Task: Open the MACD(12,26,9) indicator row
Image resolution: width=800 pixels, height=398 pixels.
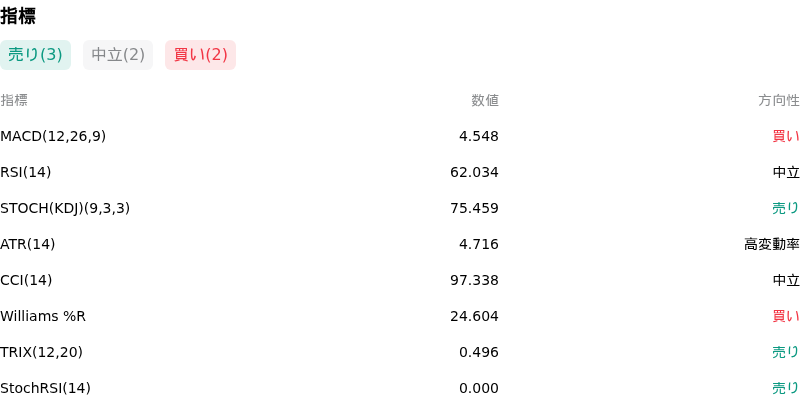Action: pyautogui.click(x=400, y=136)
